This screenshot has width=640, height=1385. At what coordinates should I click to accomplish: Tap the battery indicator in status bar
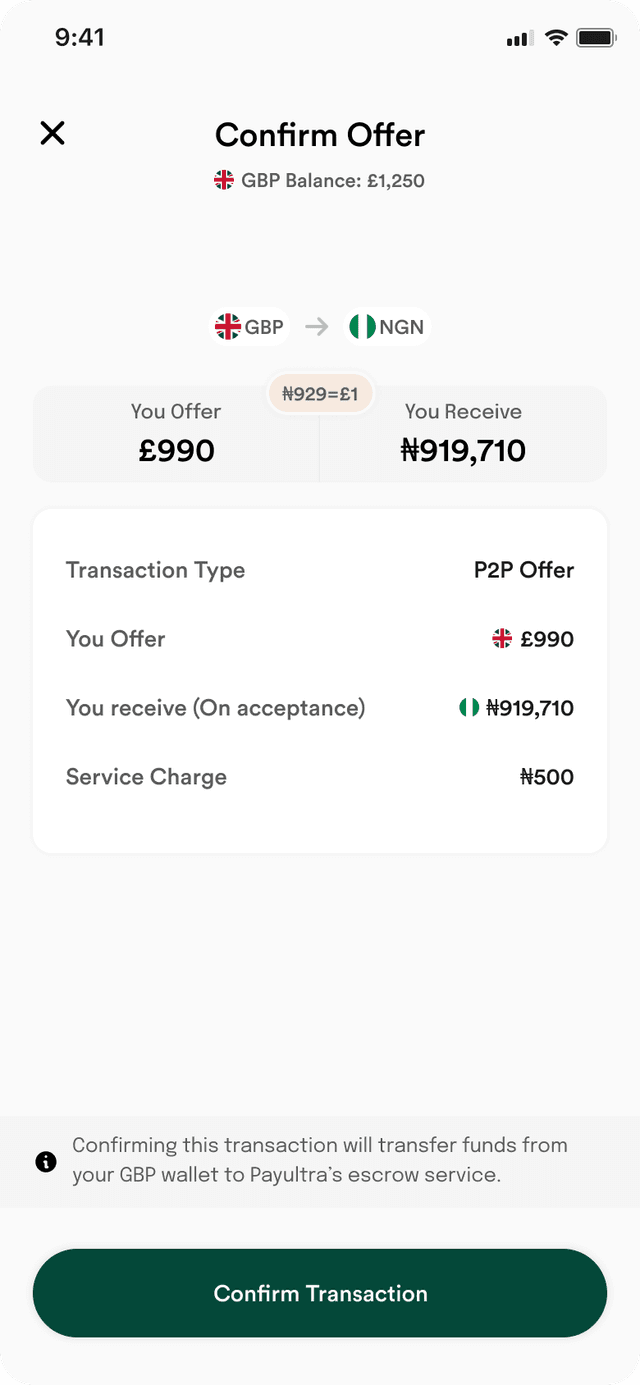pos(596,38)
